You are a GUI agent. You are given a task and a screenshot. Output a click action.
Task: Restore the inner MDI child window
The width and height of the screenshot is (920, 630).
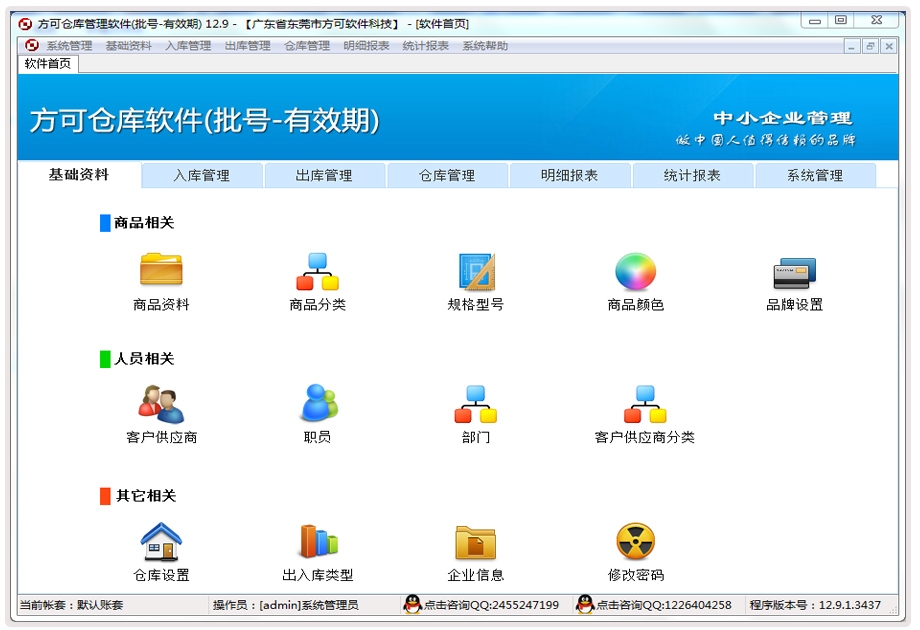pyautogui.click(x=871, y=46)
